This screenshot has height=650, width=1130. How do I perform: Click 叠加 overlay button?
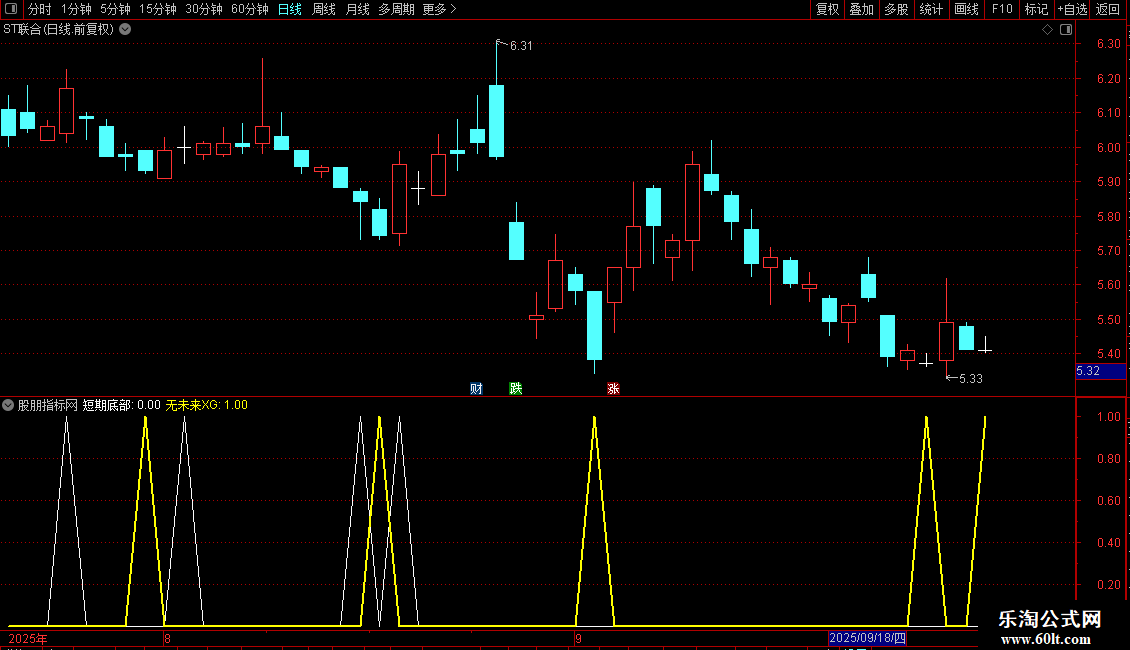[x=861, y=9]
